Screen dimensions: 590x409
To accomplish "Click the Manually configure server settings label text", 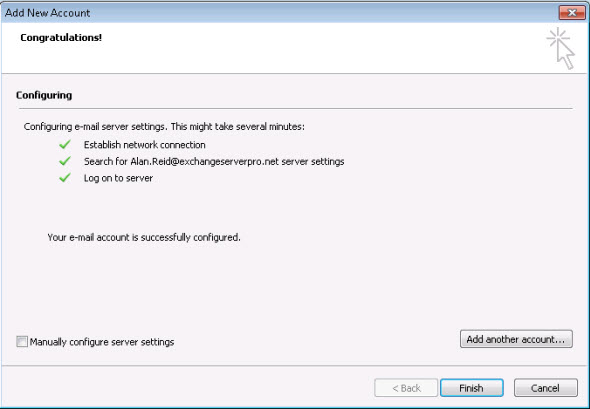I will (102, 342).
